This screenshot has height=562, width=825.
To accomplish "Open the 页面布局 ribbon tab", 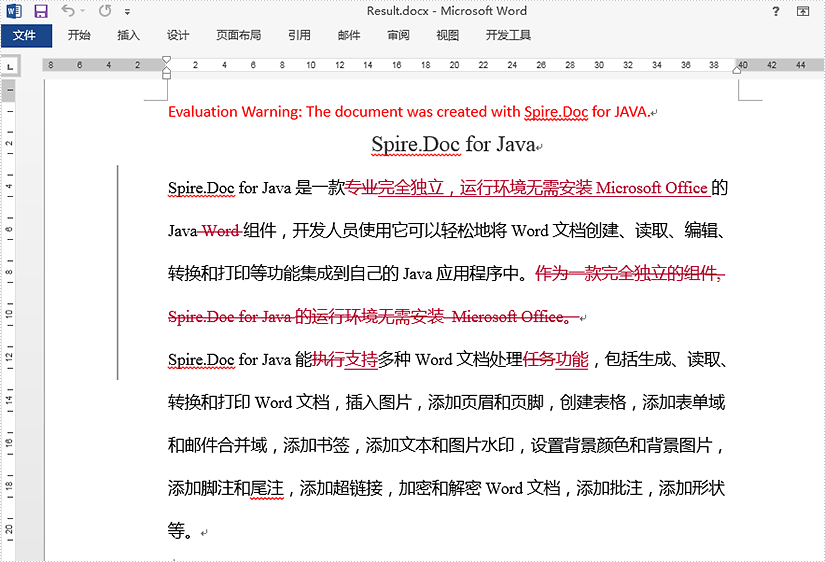I will 238,35.
